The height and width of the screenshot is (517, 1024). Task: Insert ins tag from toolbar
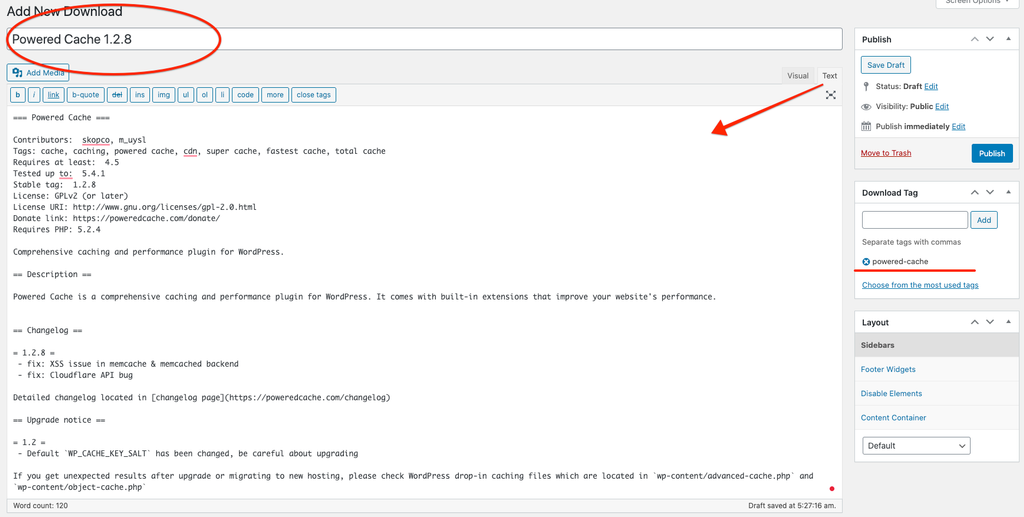pos(140,95)
